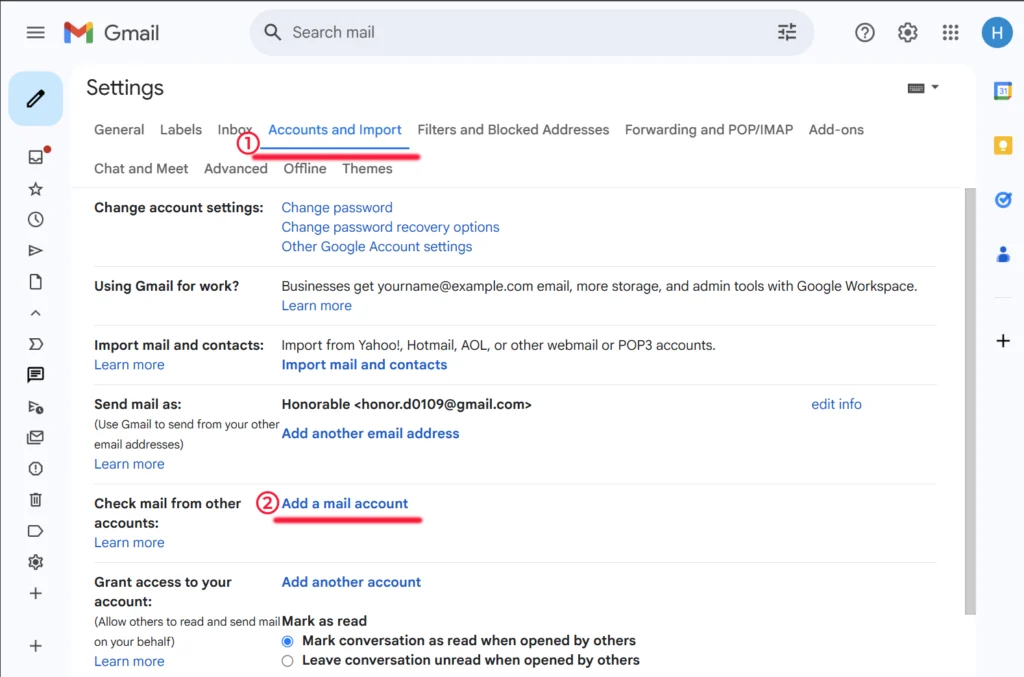Screen dimensions: 1024x677
Task: Click Learn more under Grant access to your account
Action: point(129,661)
